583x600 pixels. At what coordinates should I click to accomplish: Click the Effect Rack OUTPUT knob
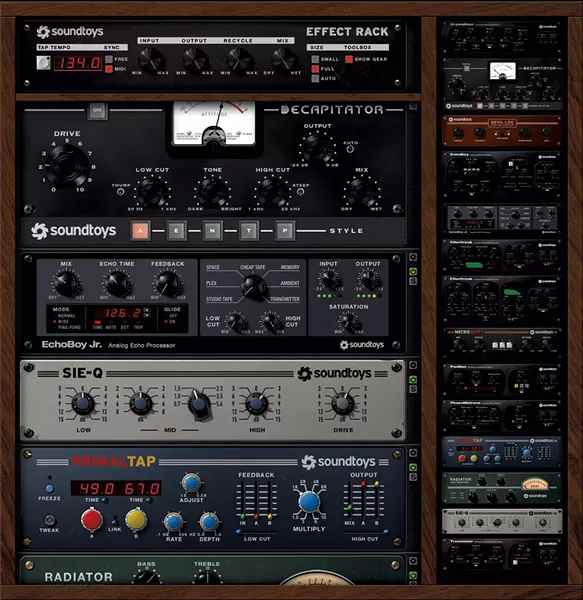coord(194,60)
